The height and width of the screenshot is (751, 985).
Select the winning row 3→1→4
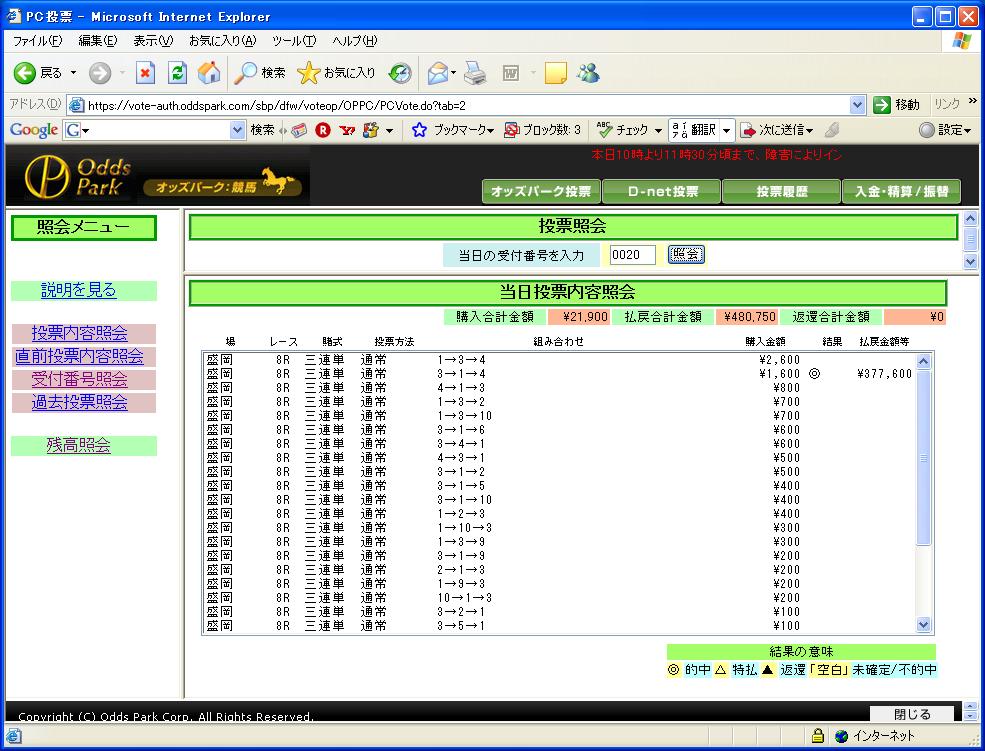click(559, 374)
